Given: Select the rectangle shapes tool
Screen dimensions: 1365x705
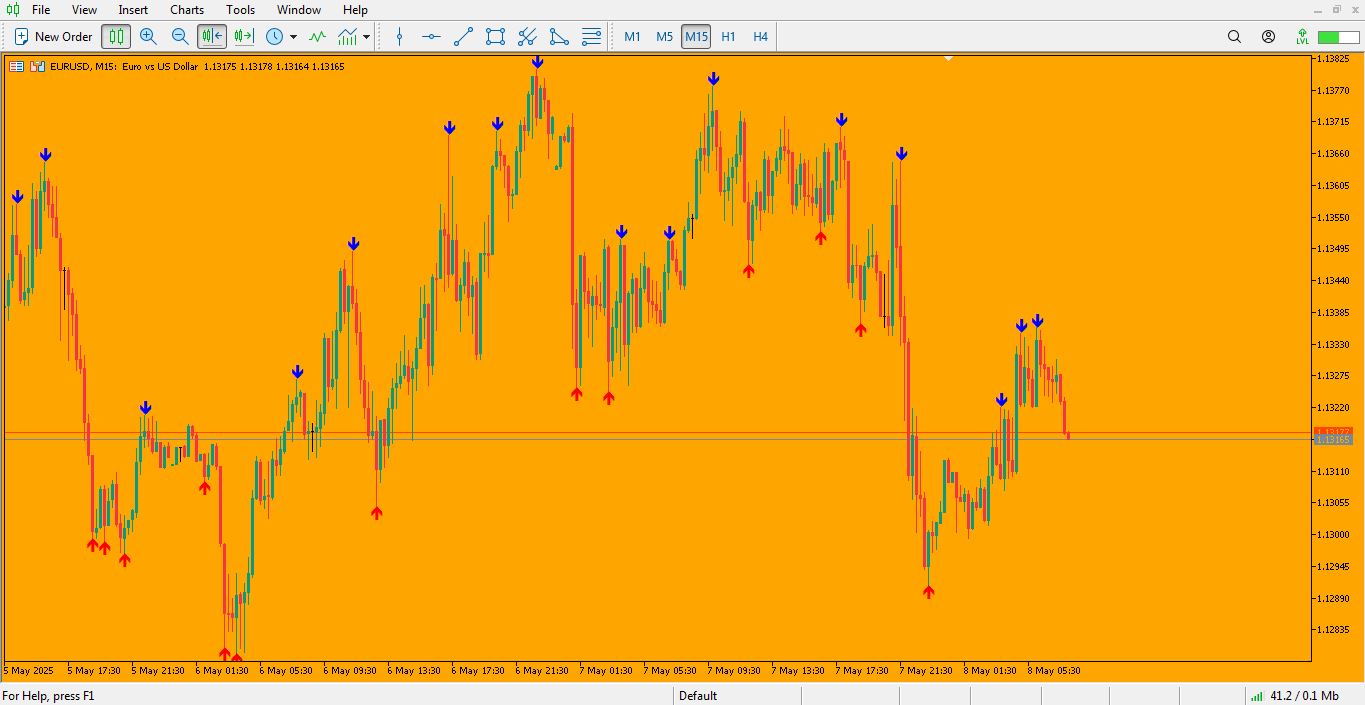Looking at the screenshot, I should (495, 37).
